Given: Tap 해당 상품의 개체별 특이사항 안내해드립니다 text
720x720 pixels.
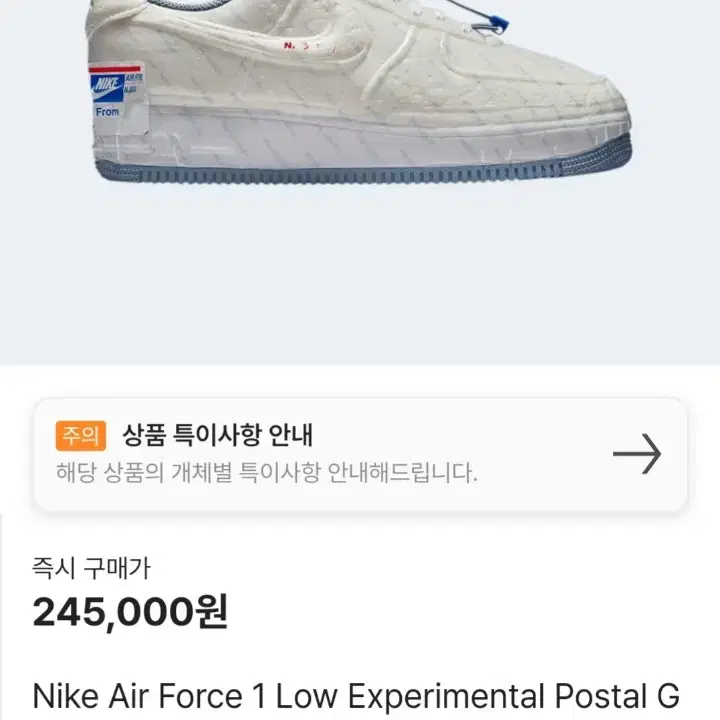Looking at the screenshot, I should (x=267, y=472).
